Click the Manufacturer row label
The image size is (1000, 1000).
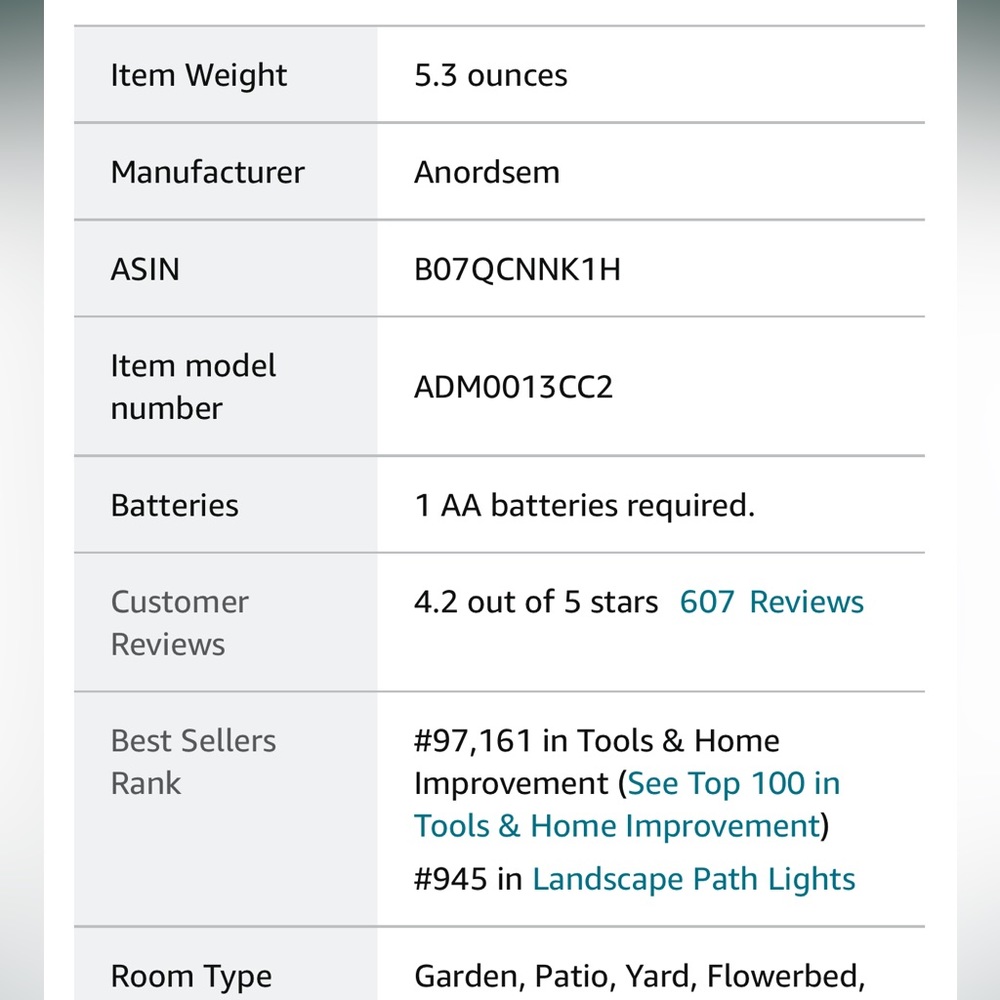click(x=207, y=172)
